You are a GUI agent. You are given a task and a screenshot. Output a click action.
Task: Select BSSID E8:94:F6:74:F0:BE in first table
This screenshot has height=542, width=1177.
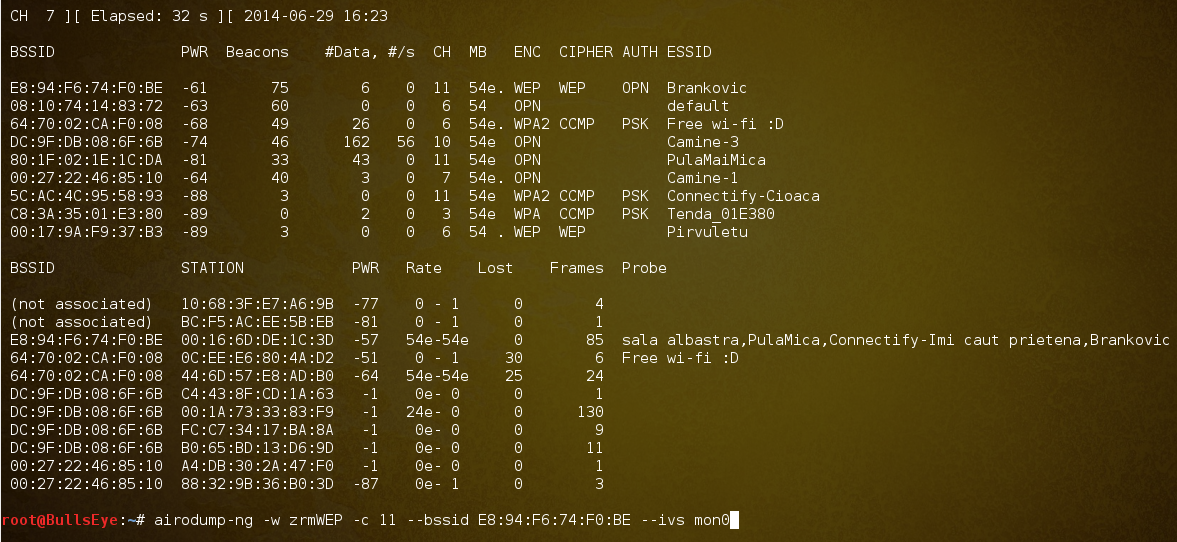tap(86, 88)
